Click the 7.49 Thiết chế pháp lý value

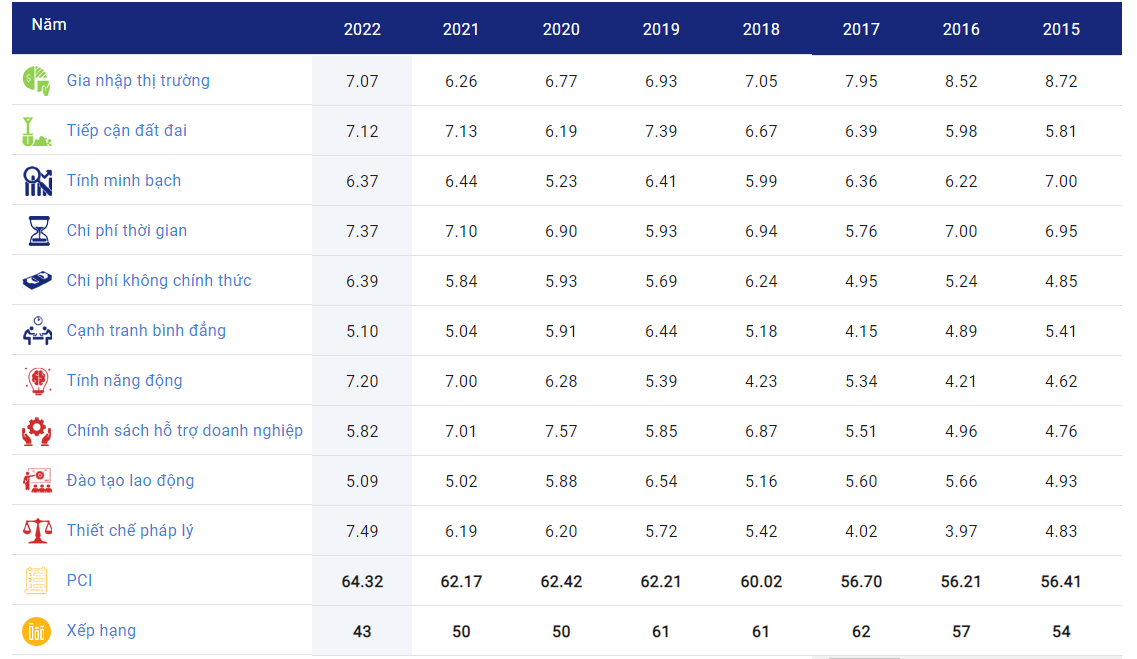(362, 531)
